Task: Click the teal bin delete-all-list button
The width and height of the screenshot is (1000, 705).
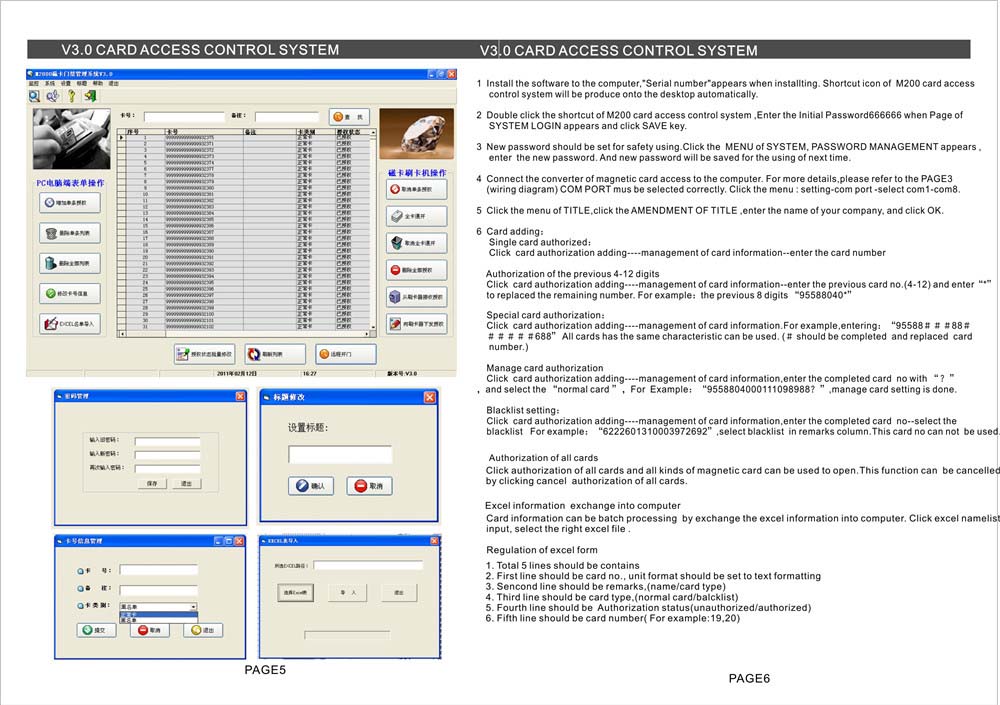Action: 70,263
